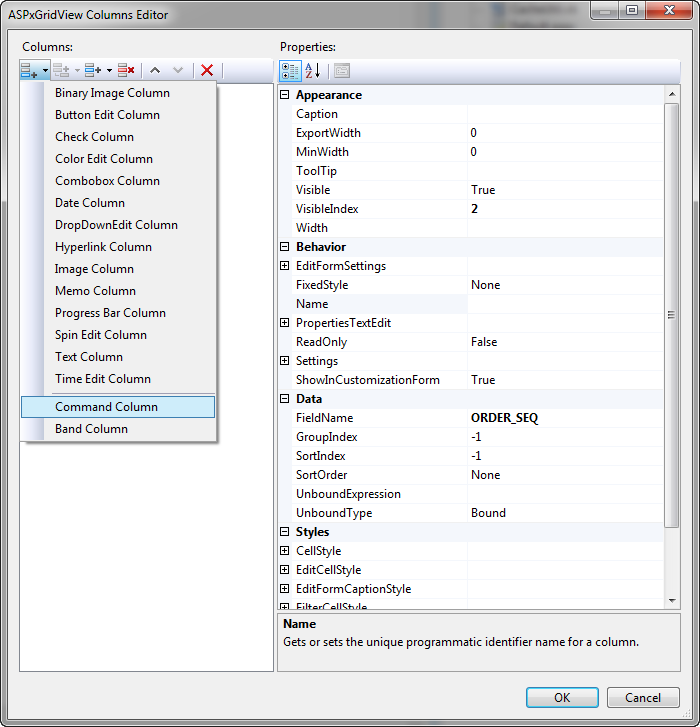Select Hyperlink Column
The width and height of the screenshot is (700, 727).
pos(103,247)
